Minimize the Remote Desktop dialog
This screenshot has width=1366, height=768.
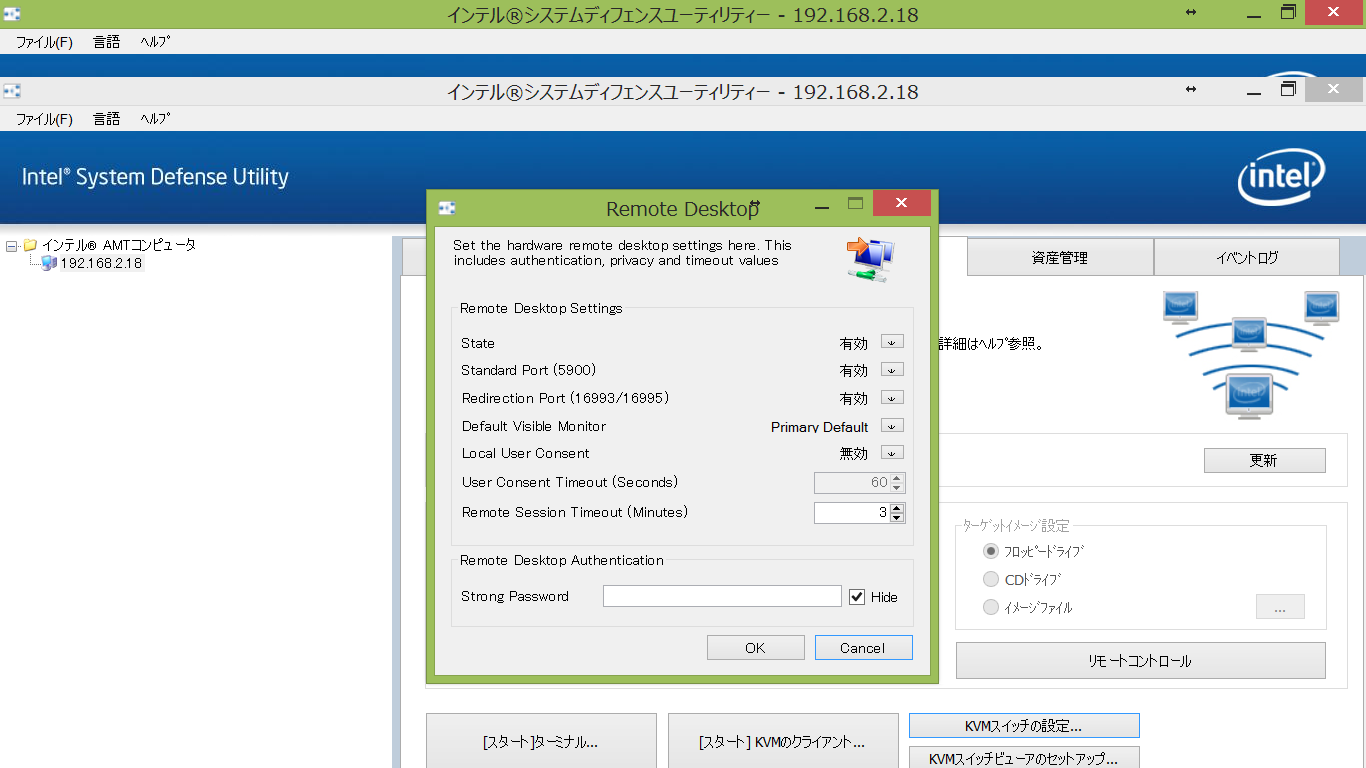tap(822, 208)
